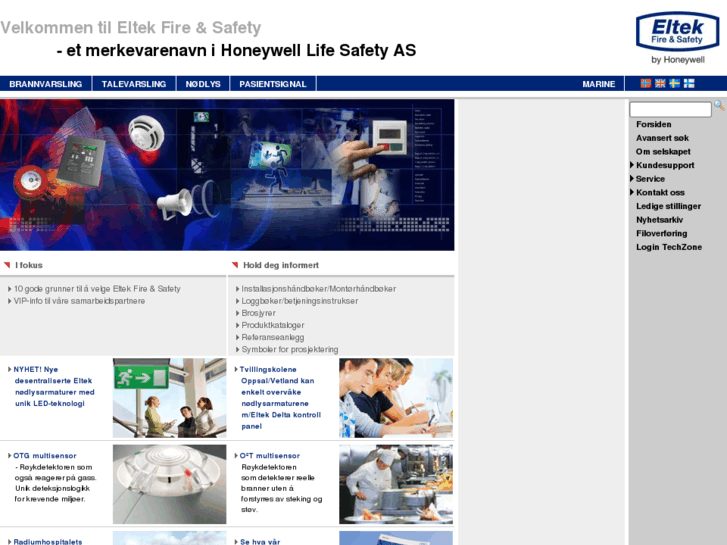Open VIP-info til våre samarbeidspartnere
Viewport: 727px width, 545px height.
click(79, 301)
